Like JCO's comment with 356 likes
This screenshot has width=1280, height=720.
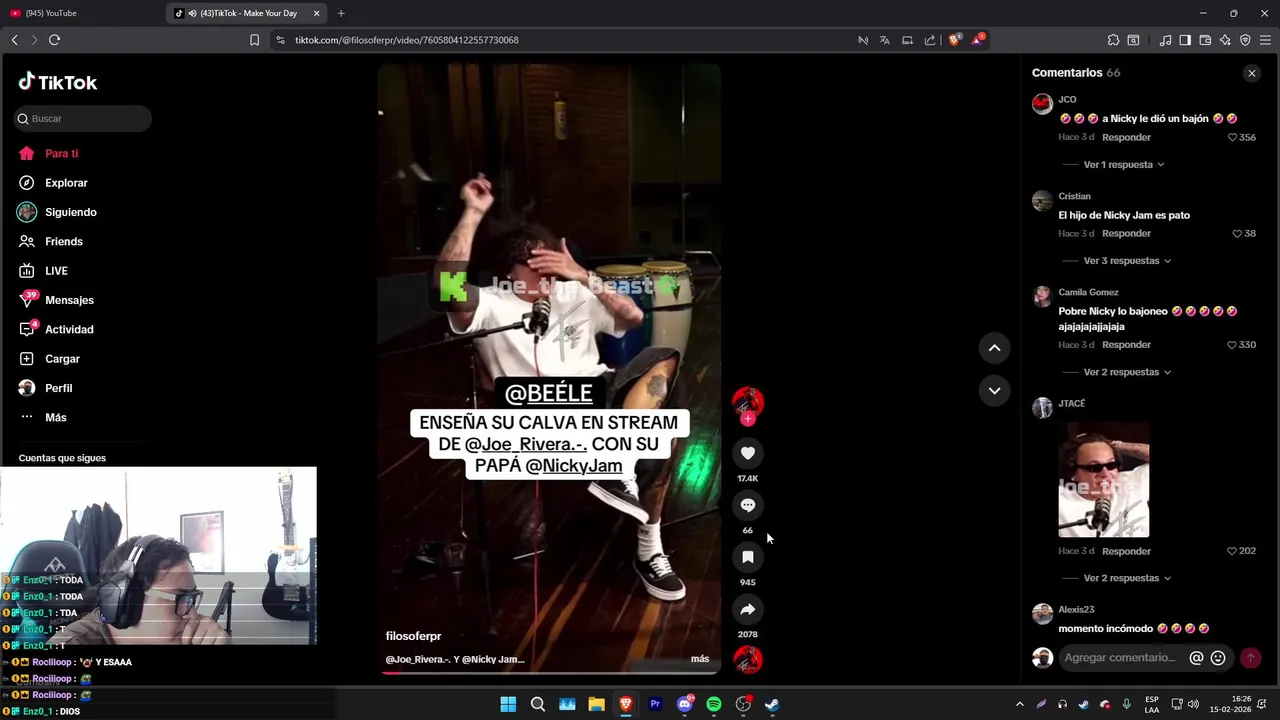pos(1233,137)
